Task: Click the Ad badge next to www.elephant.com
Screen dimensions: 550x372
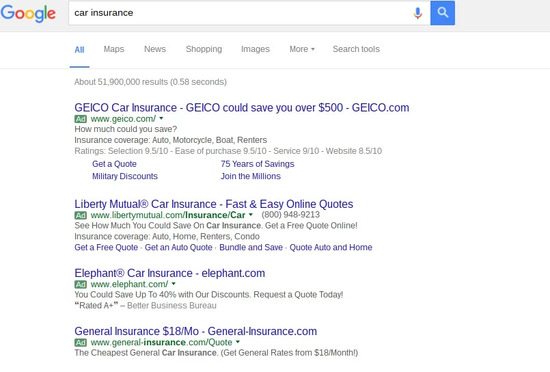Action: 81,284
